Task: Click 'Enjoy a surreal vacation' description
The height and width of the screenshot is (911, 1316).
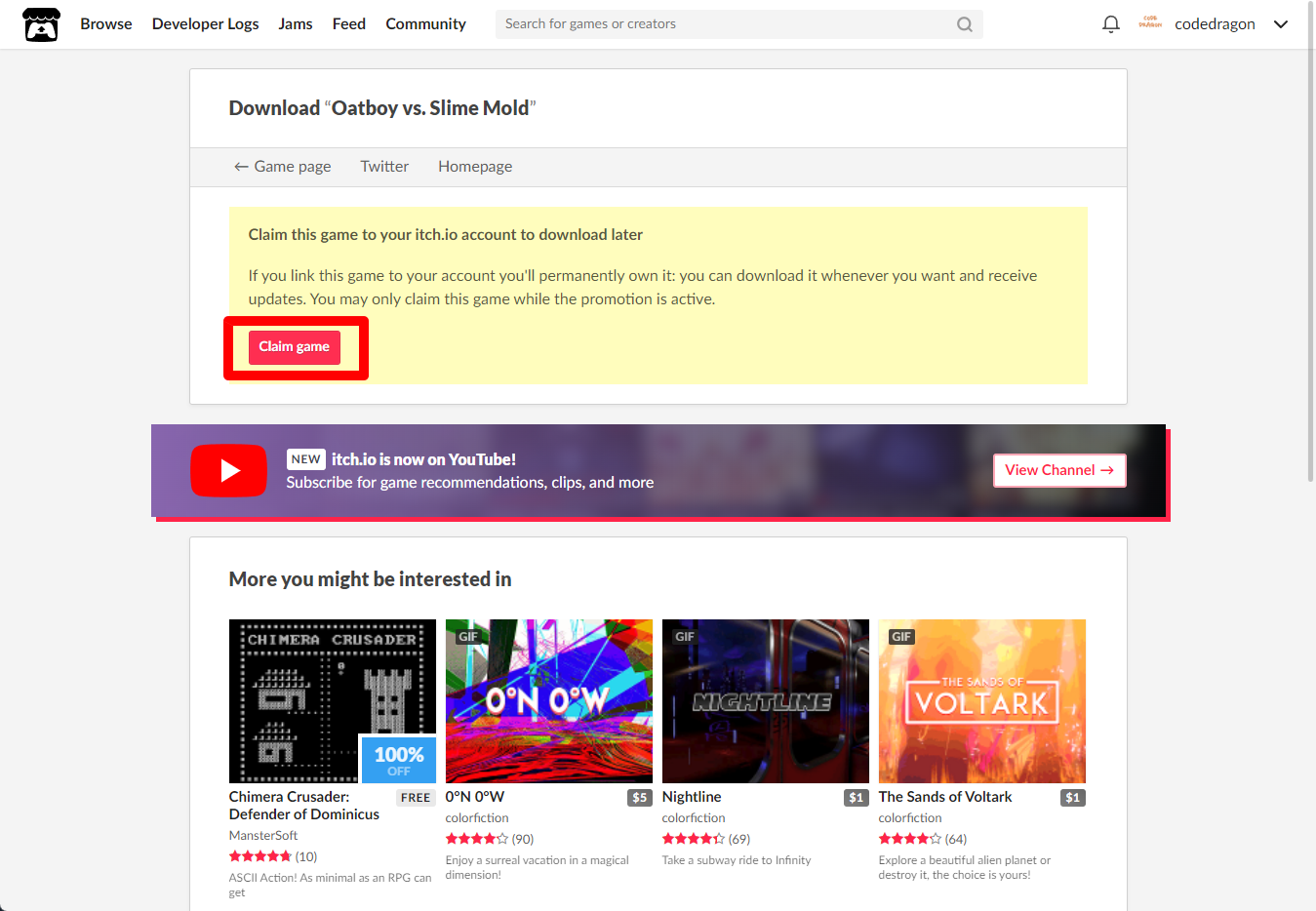Action: (538, 867)
